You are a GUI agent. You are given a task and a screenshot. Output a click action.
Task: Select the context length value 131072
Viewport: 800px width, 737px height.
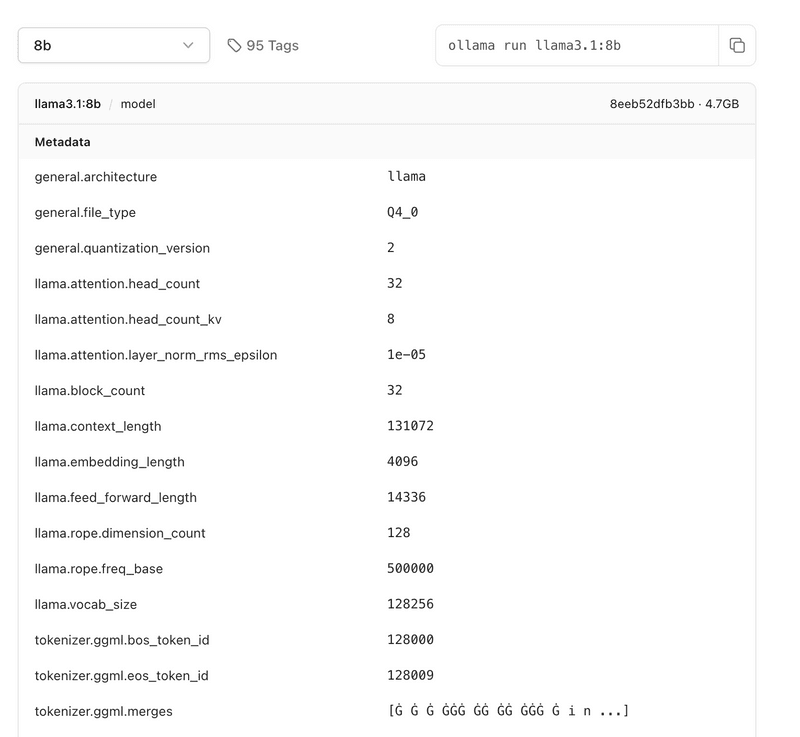click(x=410, y=426)
